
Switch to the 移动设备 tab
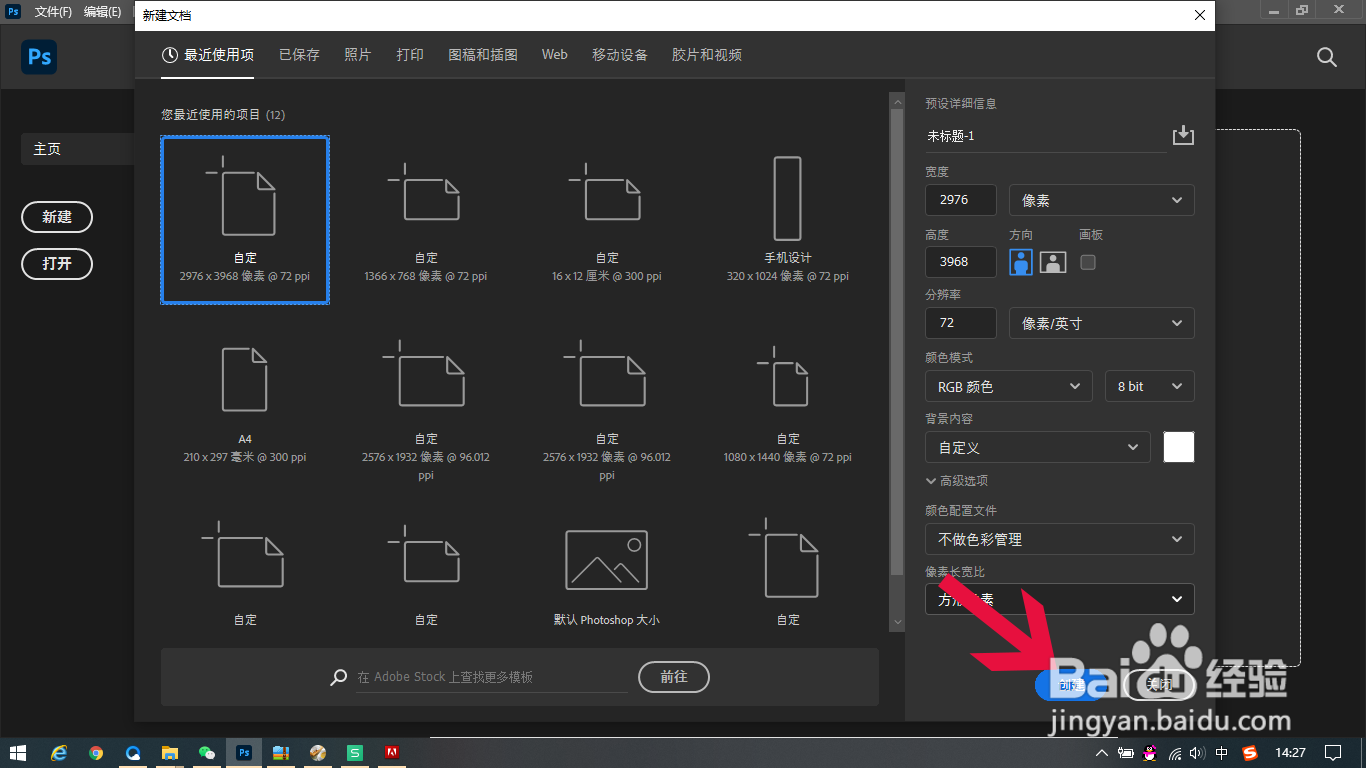(622, 55)
